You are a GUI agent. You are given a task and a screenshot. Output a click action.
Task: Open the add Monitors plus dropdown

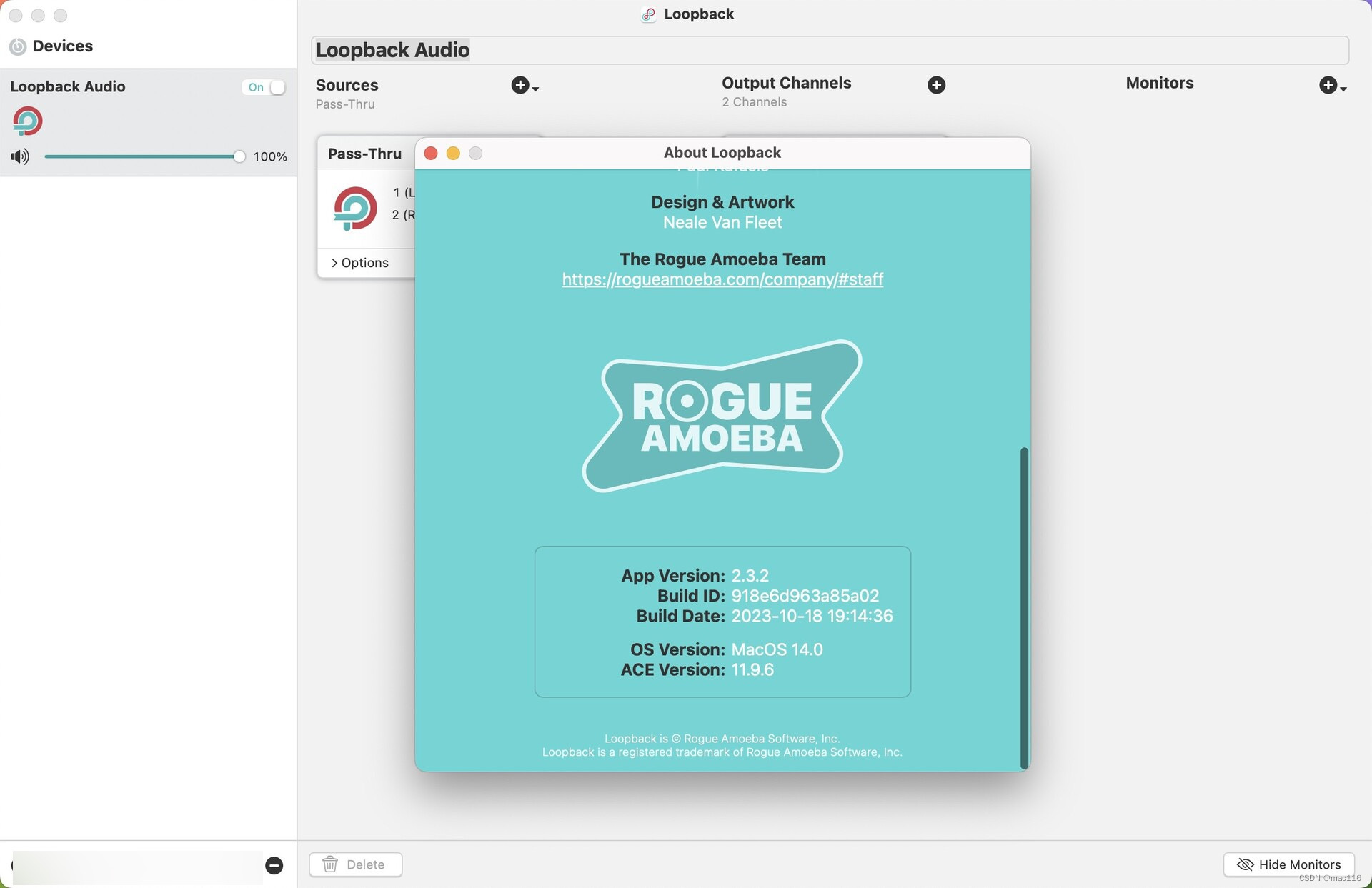click(1332, 86)
